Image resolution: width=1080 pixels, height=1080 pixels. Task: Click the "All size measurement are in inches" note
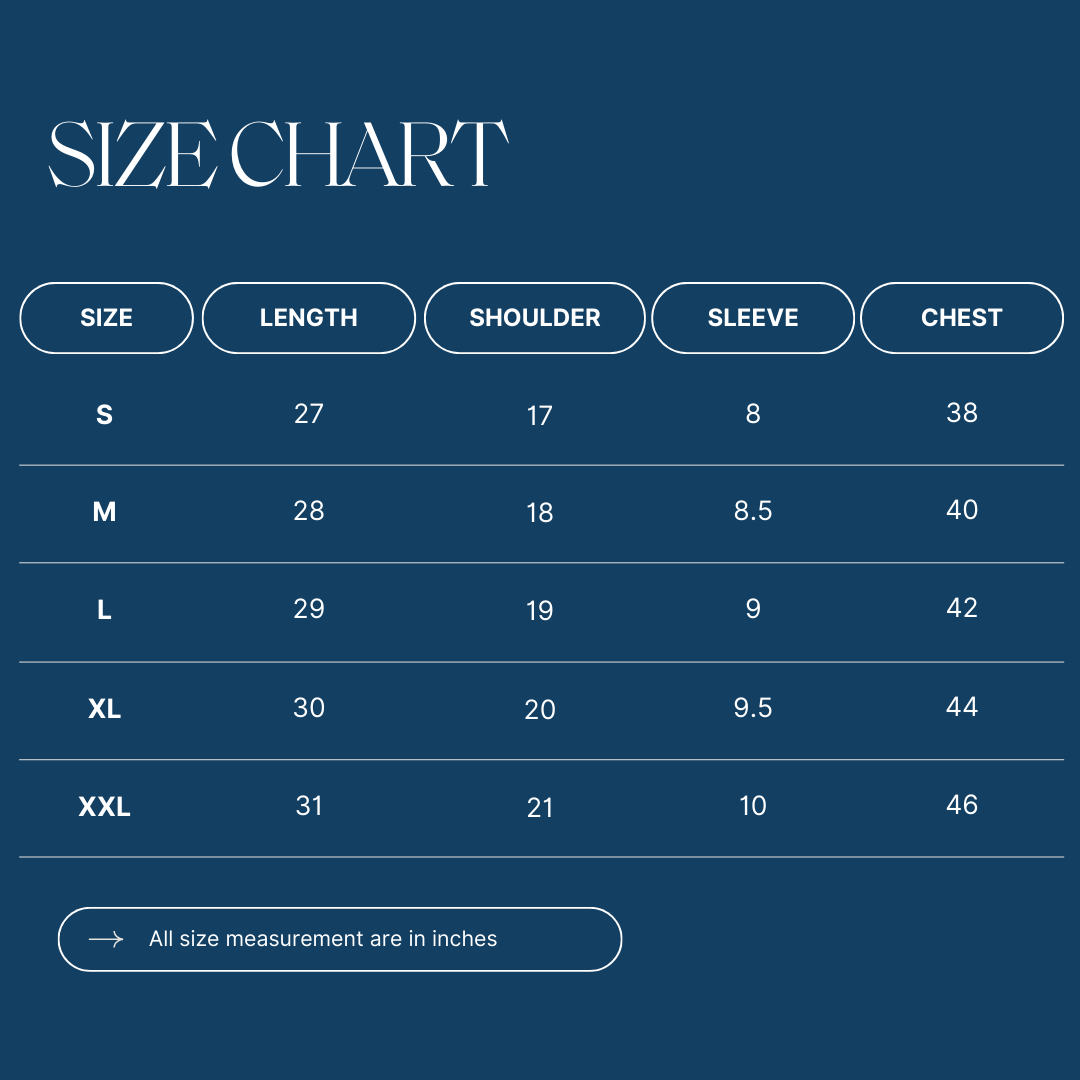323,939
